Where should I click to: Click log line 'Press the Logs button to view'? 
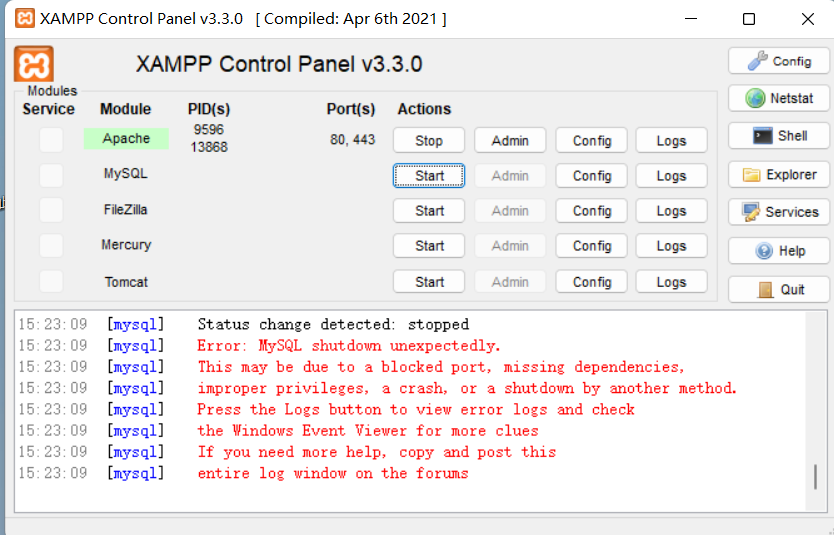[x=416, y=409]
